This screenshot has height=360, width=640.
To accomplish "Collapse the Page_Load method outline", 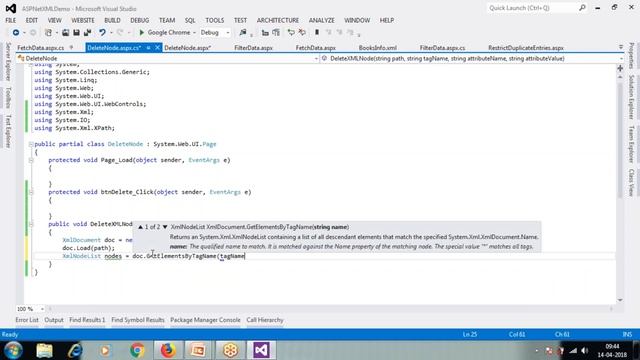I will (31, 160).
